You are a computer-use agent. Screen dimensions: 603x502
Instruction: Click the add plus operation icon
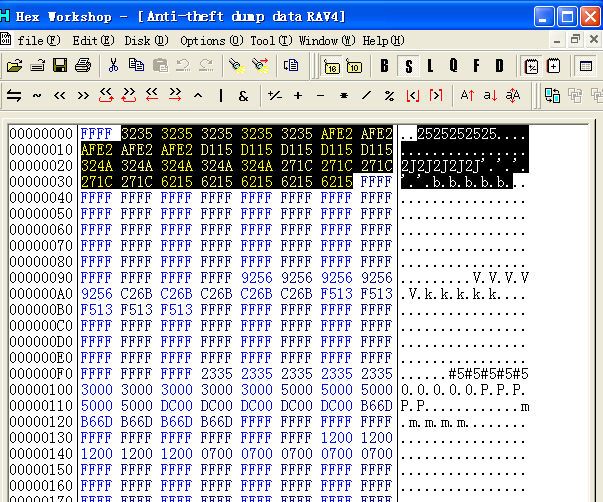(x=298, y=95)
